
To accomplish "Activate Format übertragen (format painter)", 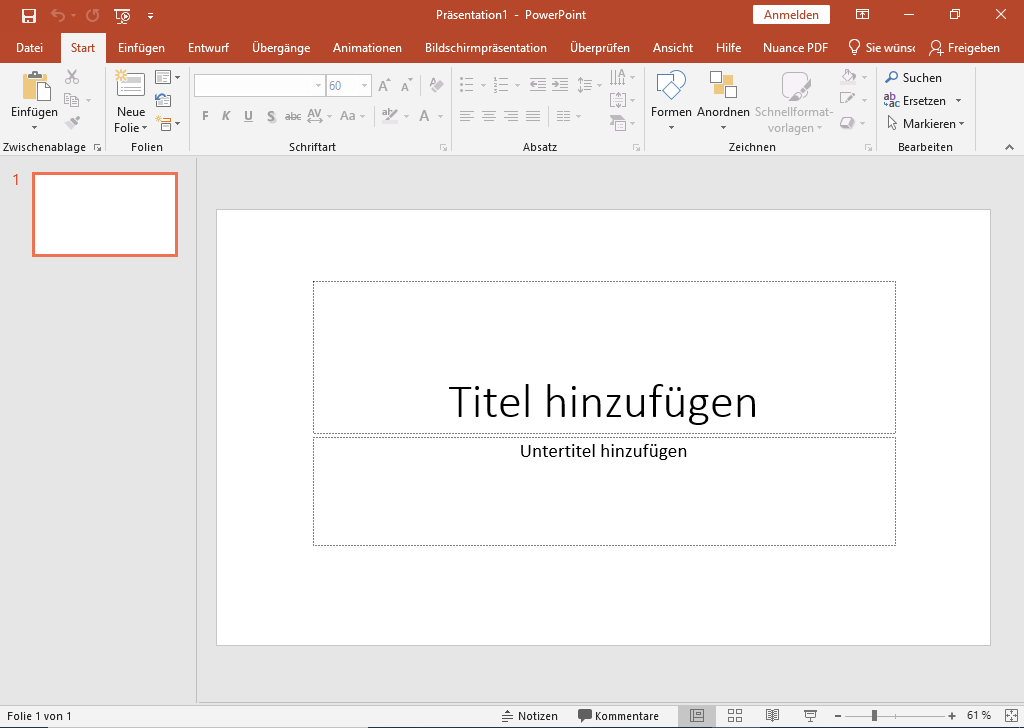I will [x=71, y=122].
